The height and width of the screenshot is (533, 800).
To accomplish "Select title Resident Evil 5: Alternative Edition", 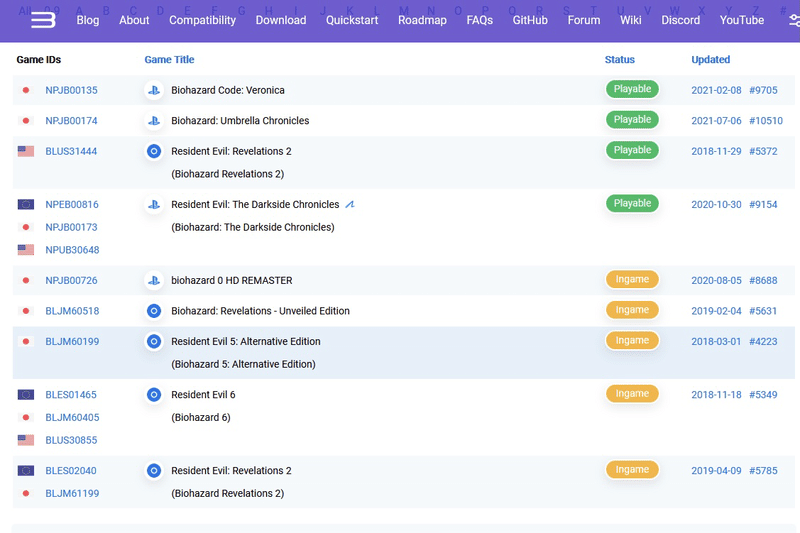I will [246, 342].
